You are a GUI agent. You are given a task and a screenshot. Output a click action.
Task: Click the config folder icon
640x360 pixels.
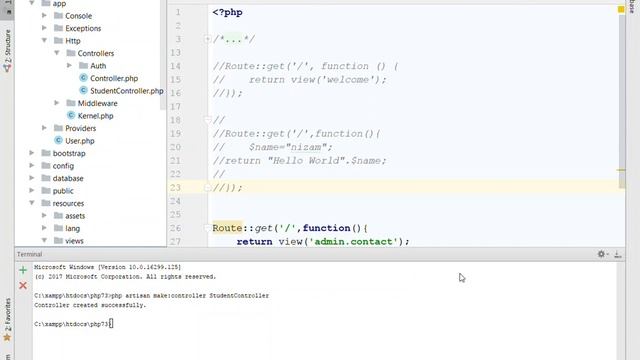[46, 165]
